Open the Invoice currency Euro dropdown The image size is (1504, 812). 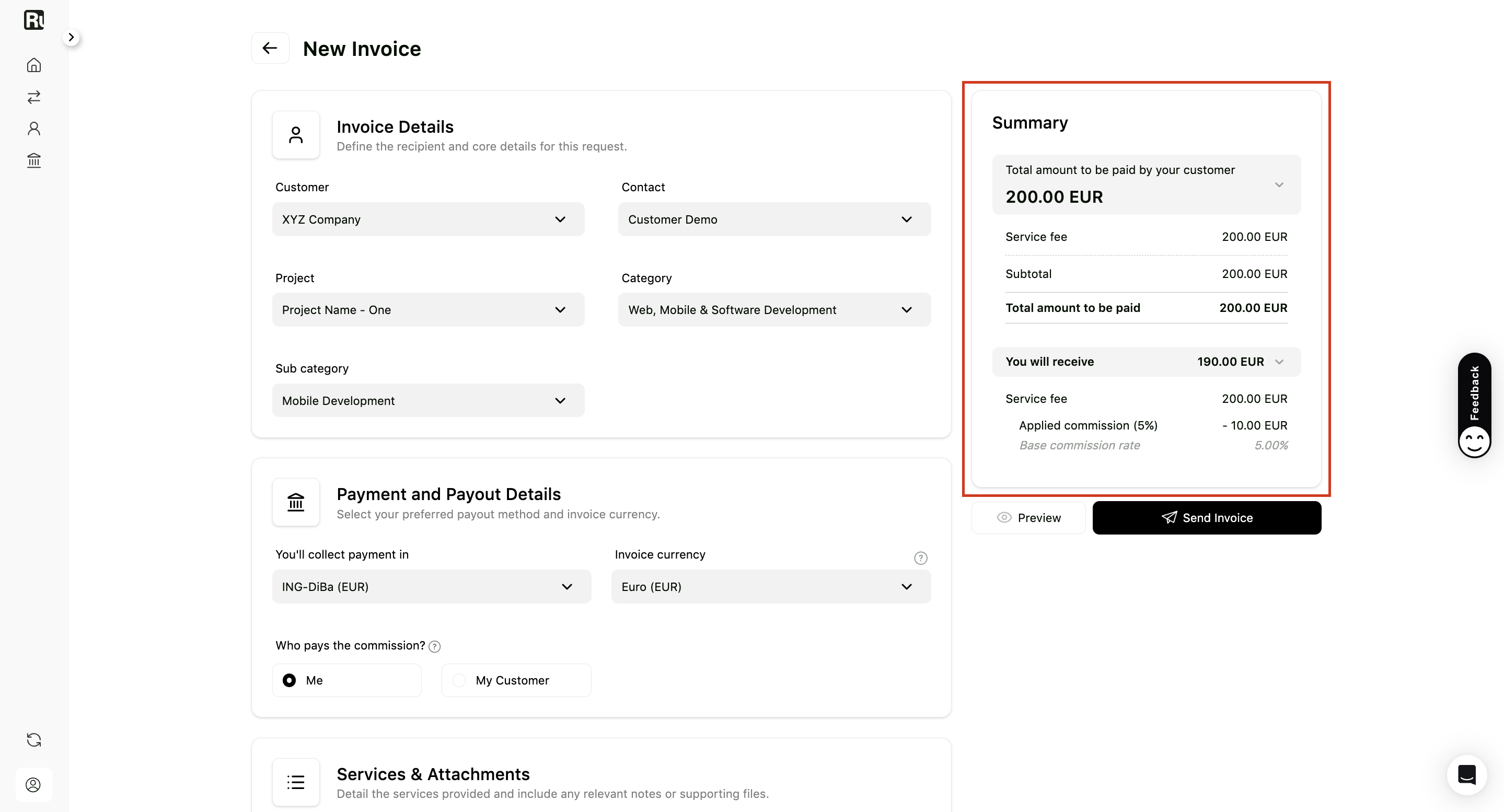click(771, 587)
